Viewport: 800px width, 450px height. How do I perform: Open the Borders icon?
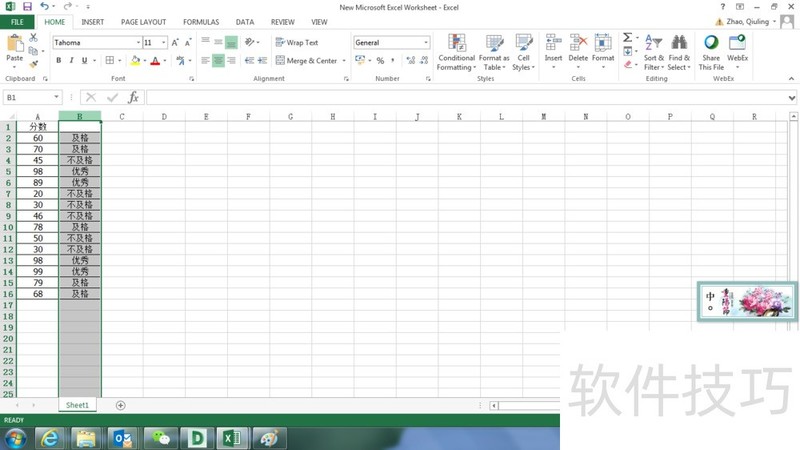click(x=110, y=60)
